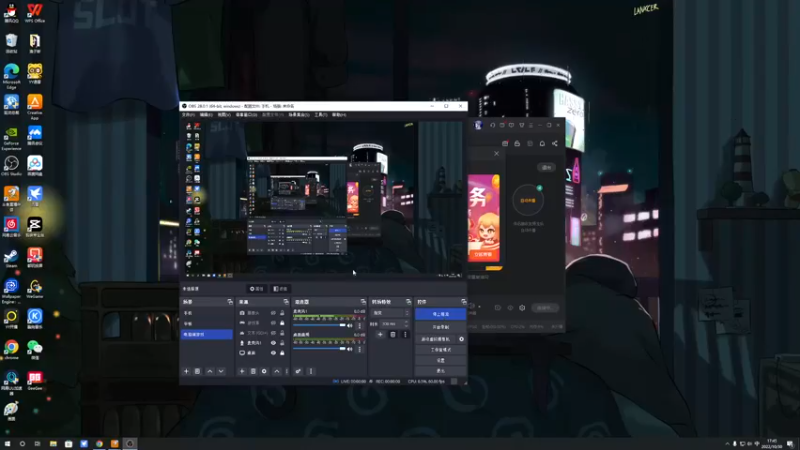This screenshot has width=800, height=450.
Task: Click the transition duration spinner arrows
Action: [407, 323]
